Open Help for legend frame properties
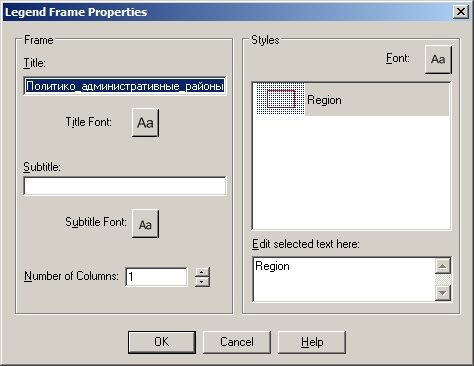474x366 pixels. coord(312,342)
